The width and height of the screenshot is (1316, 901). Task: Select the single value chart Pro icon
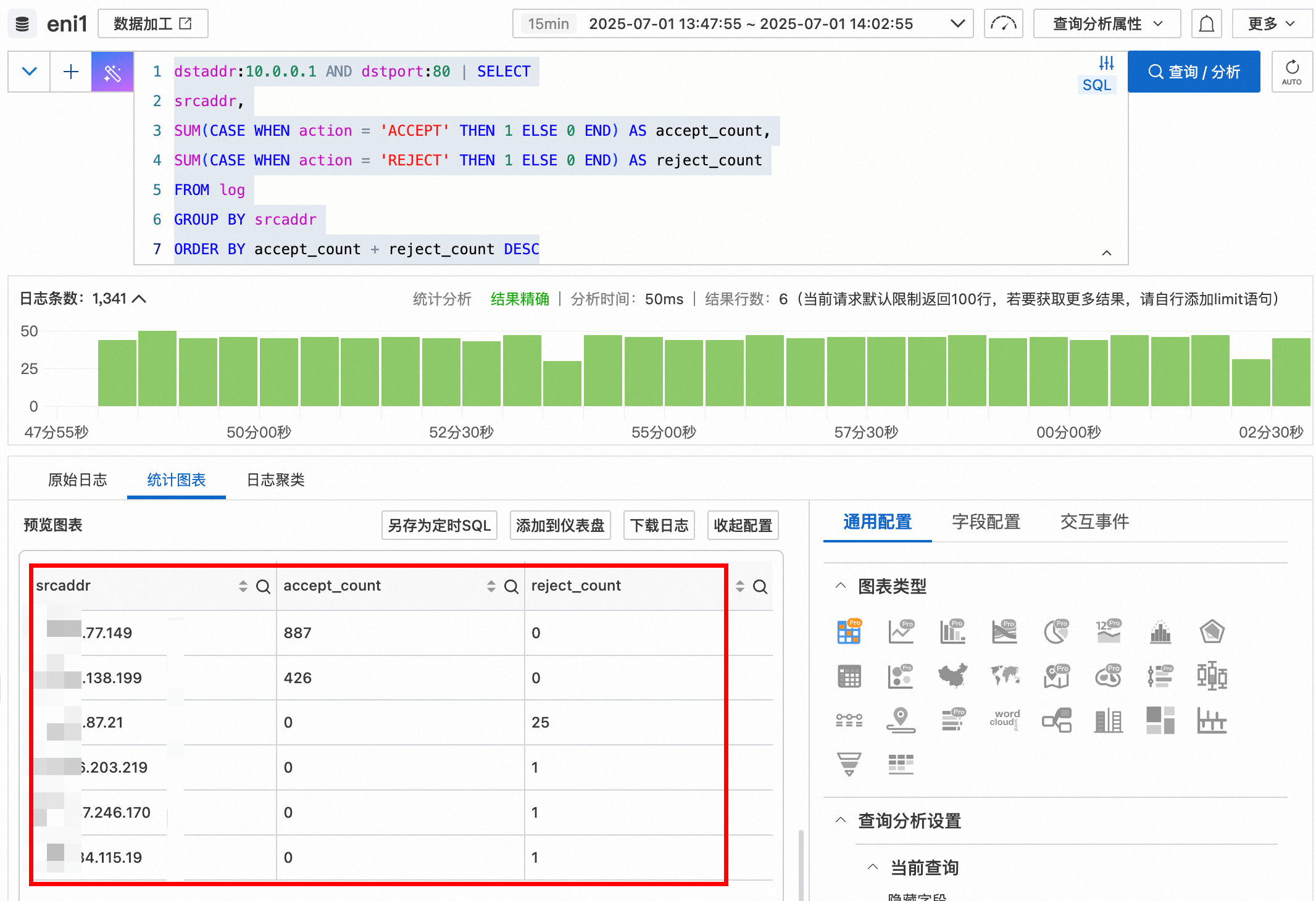[1109, 631]
